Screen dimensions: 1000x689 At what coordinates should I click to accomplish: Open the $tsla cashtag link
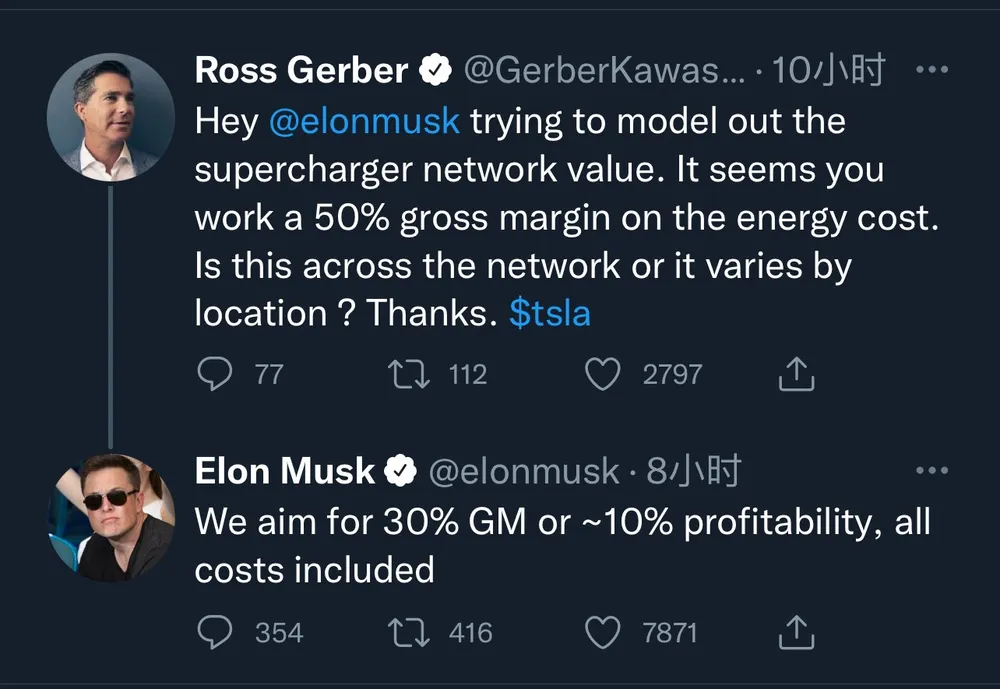pyautogui.click(x=550, y=313)
